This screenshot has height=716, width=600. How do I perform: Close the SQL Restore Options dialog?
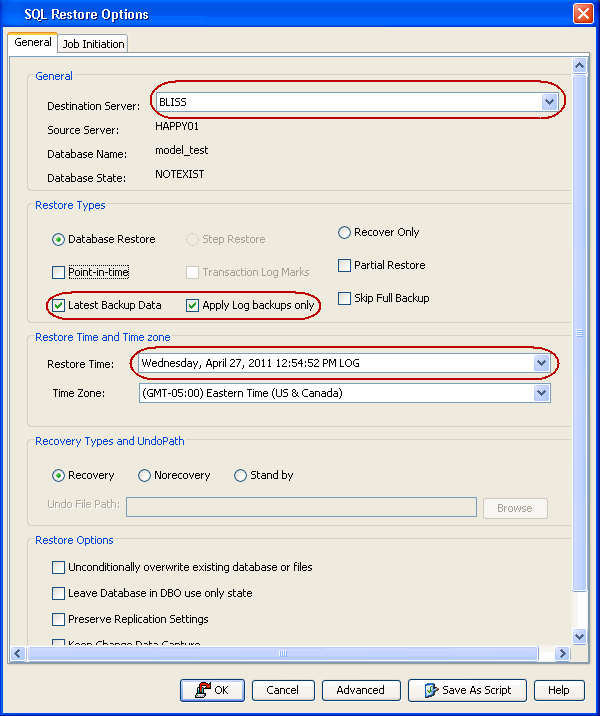coord(583,14)
